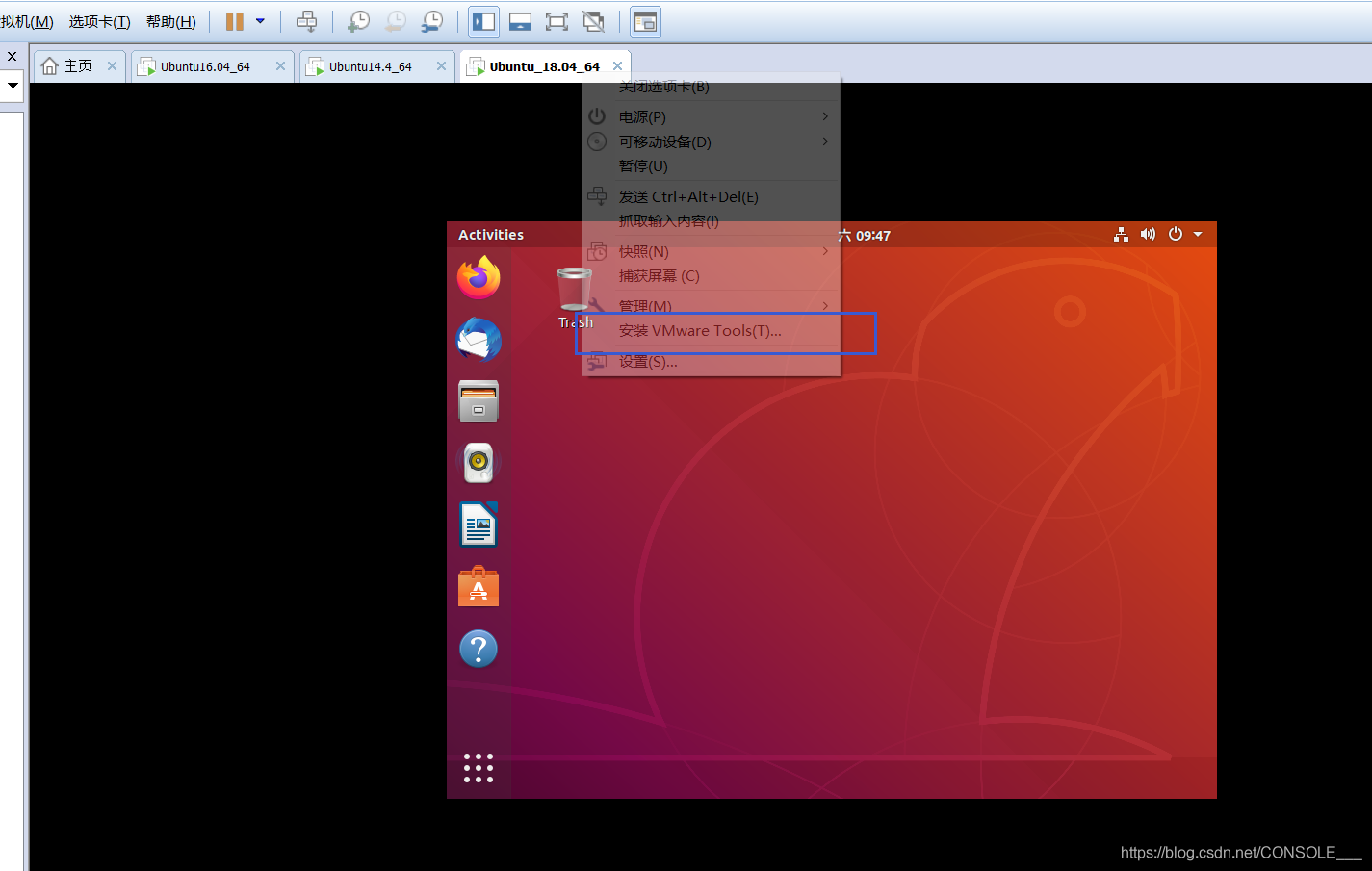The image size is (1372, 871).
Task: Toggle the console view toolbar icon
Action: click(x=645, y=21)
